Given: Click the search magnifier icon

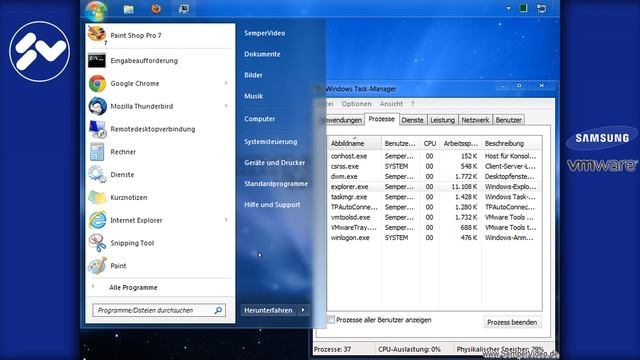Looking at the screenshot, I should [x=218, y=310].
